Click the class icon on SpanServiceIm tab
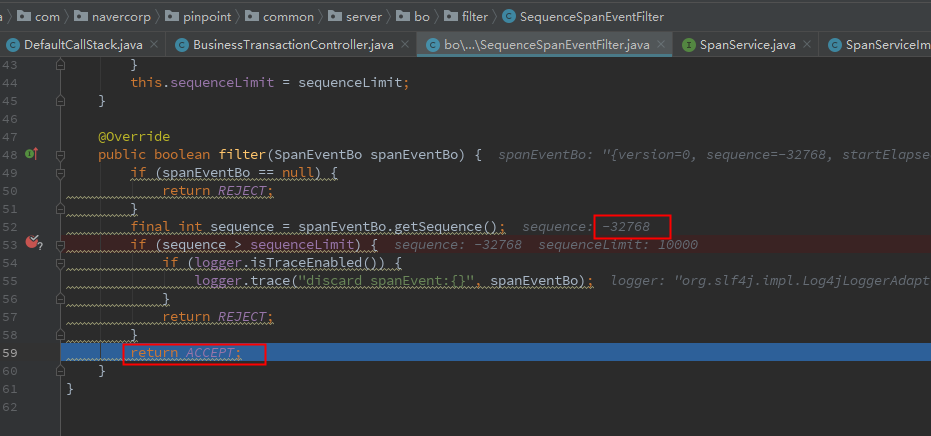This screenshot has height=436, width=931. pyautogui.click(x=835, y=45)
